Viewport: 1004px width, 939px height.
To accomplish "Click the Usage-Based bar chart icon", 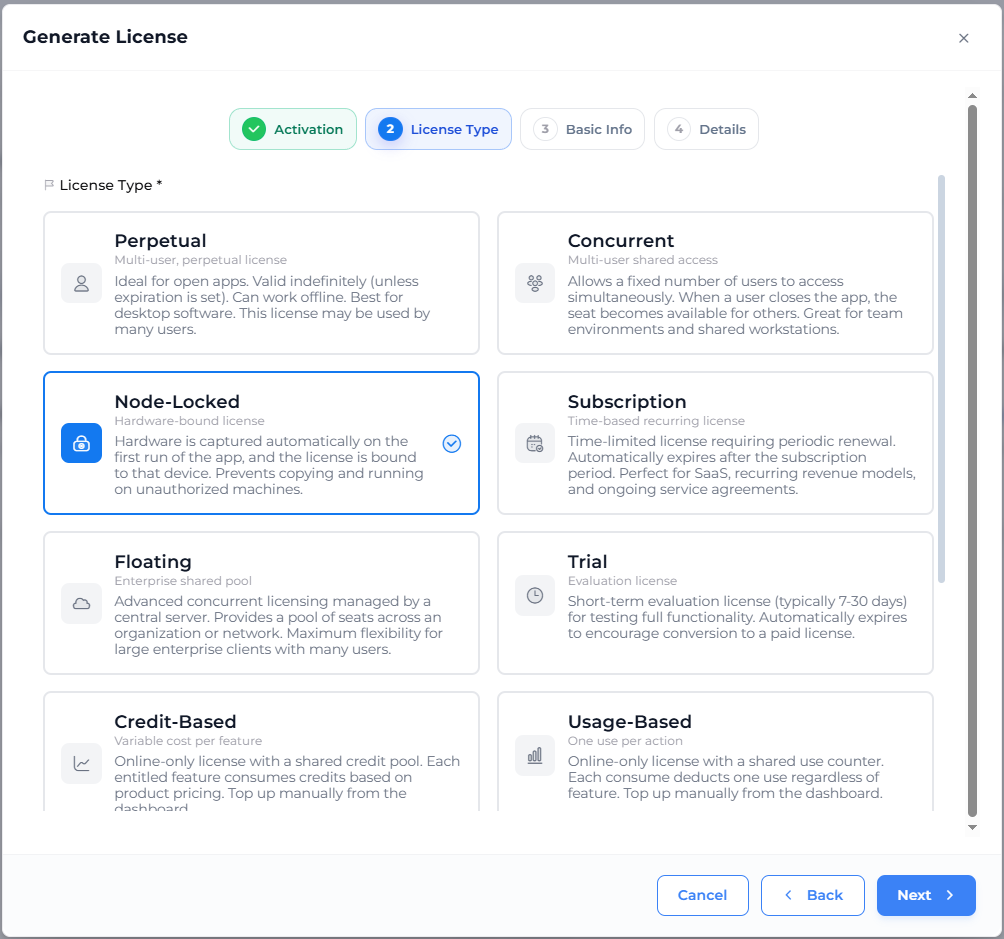I will [x=535, y=756].
